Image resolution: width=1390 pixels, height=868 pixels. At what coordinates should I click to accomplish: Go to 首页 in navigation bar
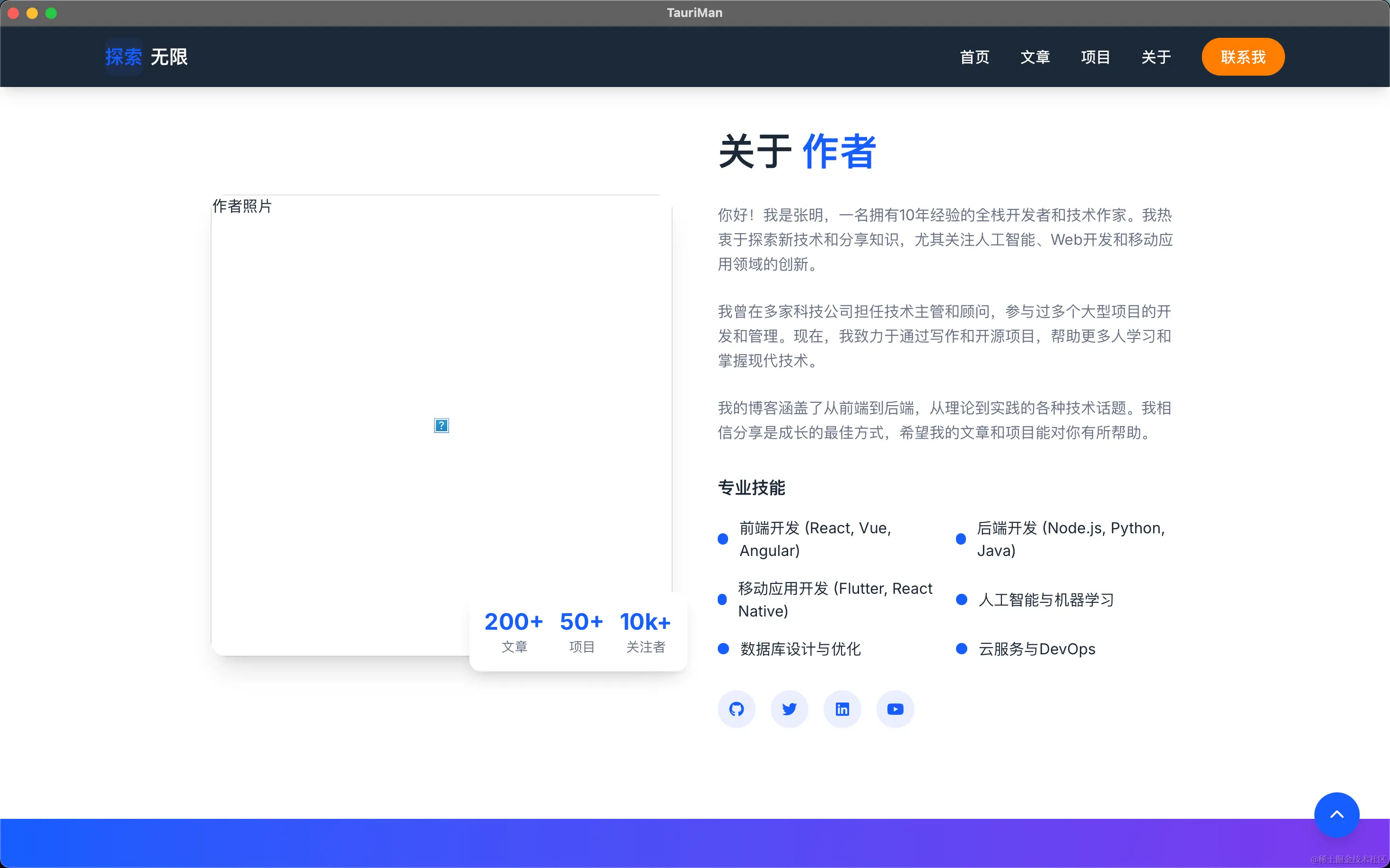click(x=974, y=57)
